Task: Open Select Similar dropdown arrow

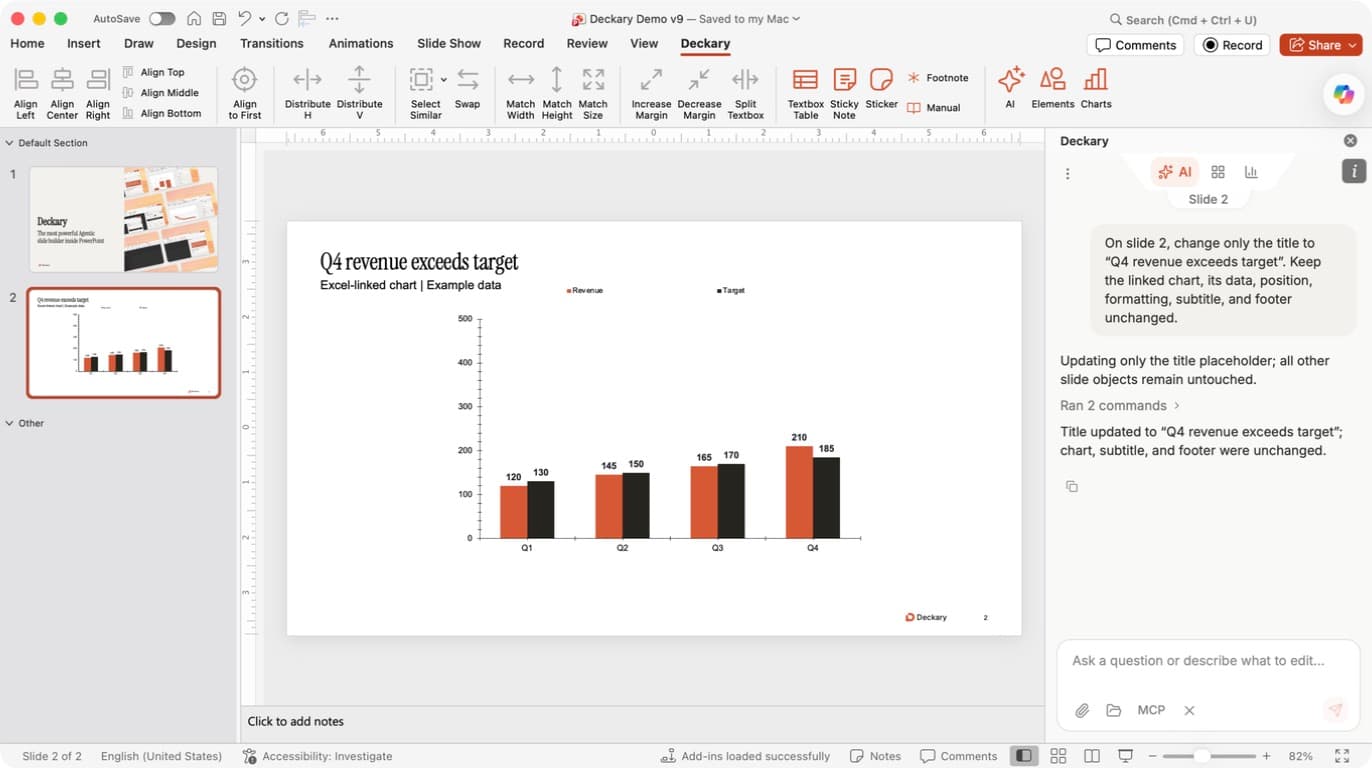Action: (444, 80)
